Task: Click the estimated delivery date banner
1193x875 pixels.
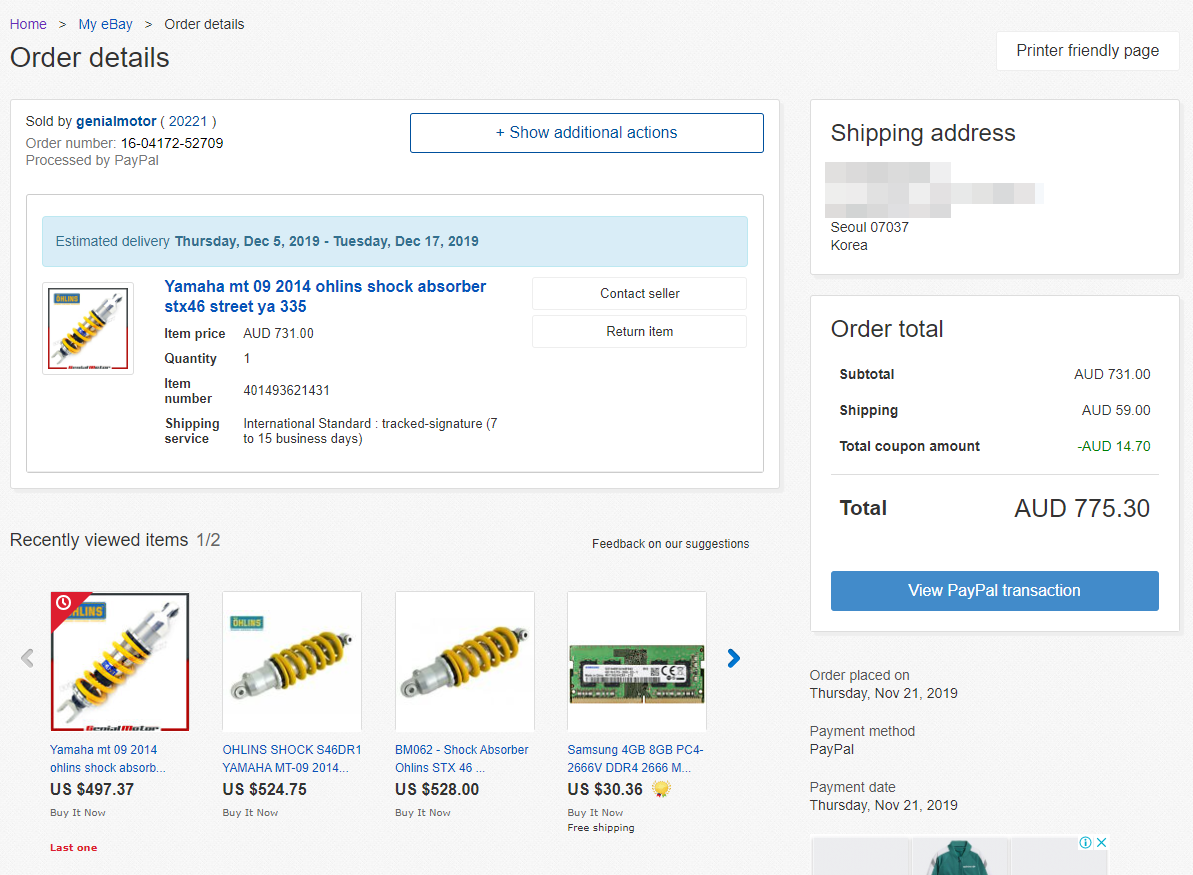Action: tap(395, 241)
